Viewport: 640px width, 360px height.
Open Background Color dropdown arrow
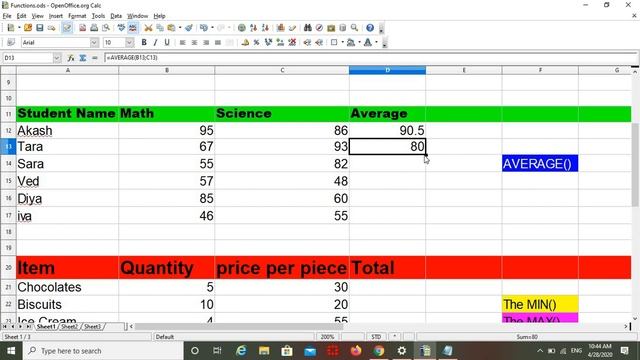pos(359,42)
